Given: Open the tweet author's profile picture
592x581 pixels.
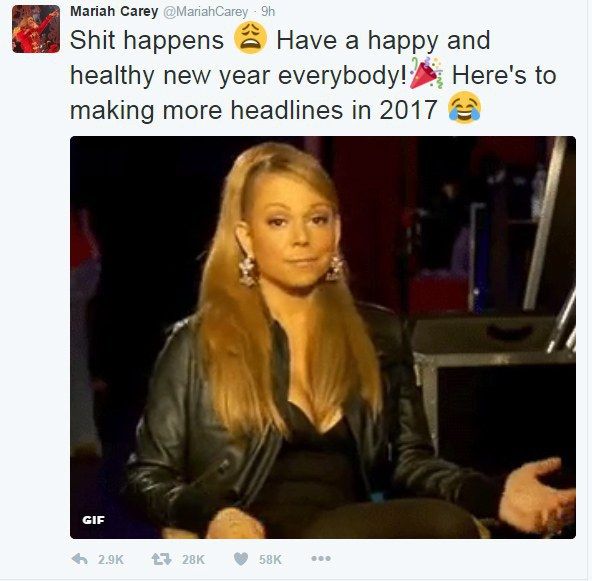Looking at the screenshot, I should click(36, 29).
